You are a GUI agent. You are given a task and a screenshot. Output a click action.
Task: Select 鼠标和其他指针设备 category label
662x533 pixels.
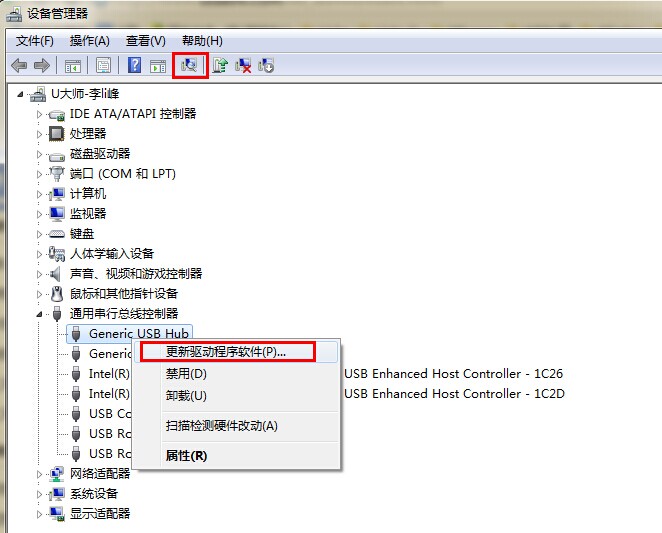pos(124,294)
